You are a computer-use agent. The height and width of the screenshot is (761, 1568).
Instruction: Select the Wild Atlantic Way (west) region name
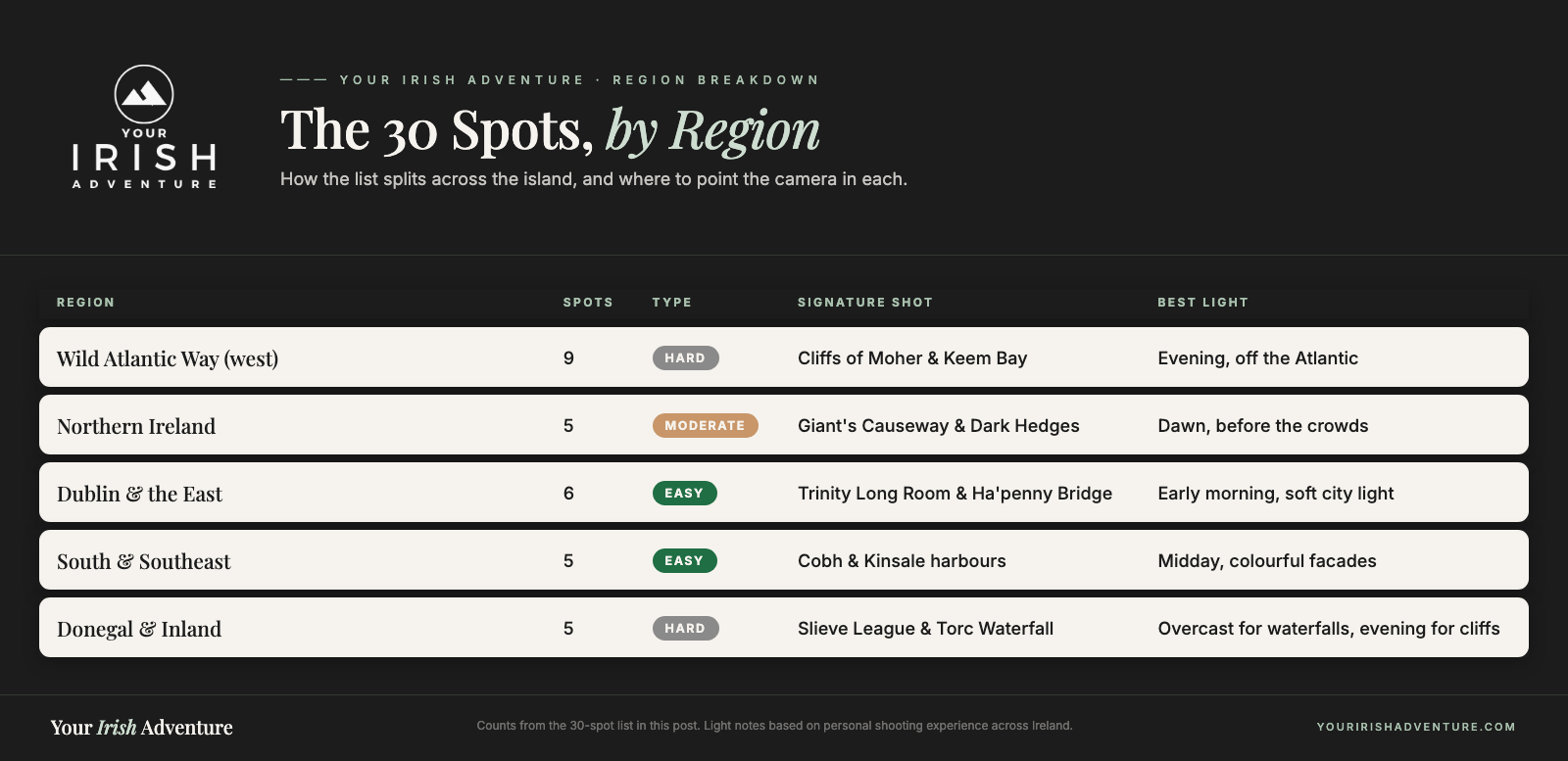[168, 358]
